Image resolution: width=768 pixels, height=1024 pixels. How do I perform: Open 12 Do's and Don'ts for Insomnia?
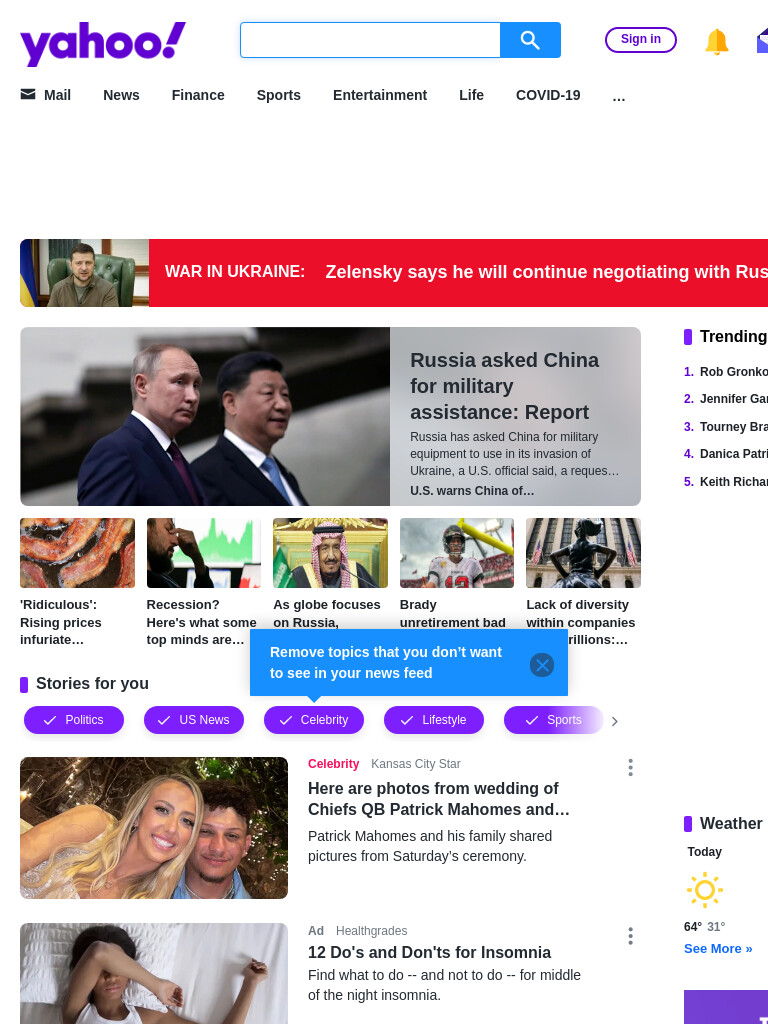[430, 952]
